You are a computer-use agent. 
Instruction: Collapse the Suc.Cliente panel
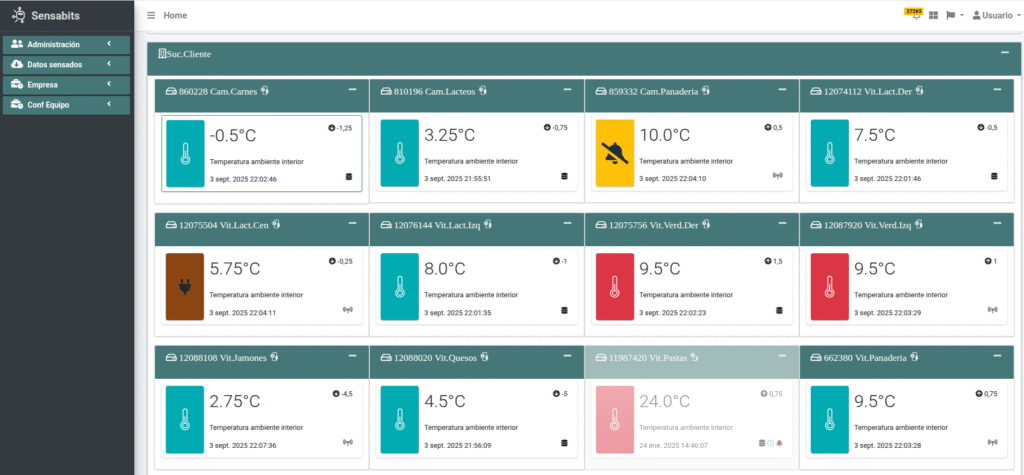point(1004,52)
